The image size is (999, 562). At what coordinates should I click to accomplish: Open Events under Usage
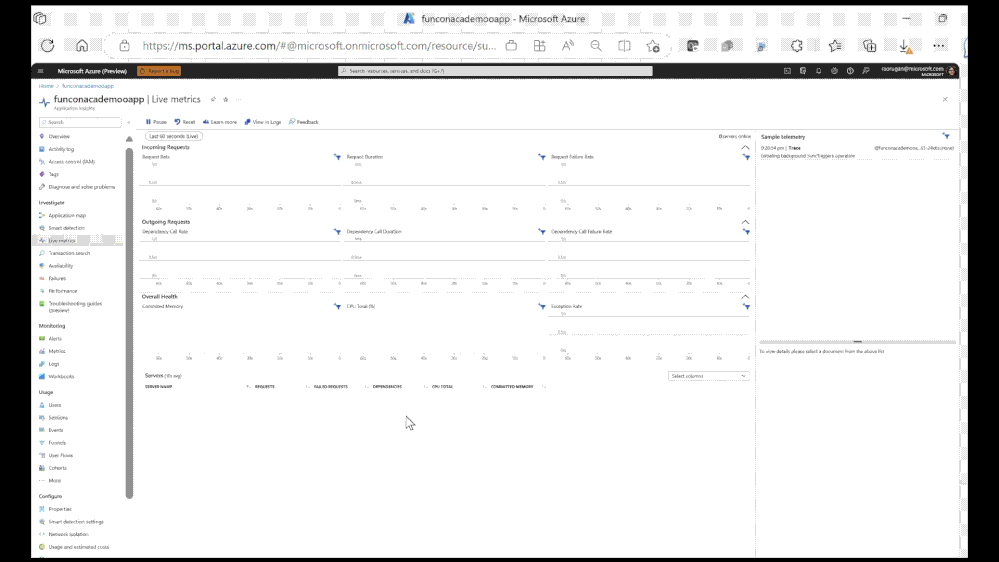[55, 430]
